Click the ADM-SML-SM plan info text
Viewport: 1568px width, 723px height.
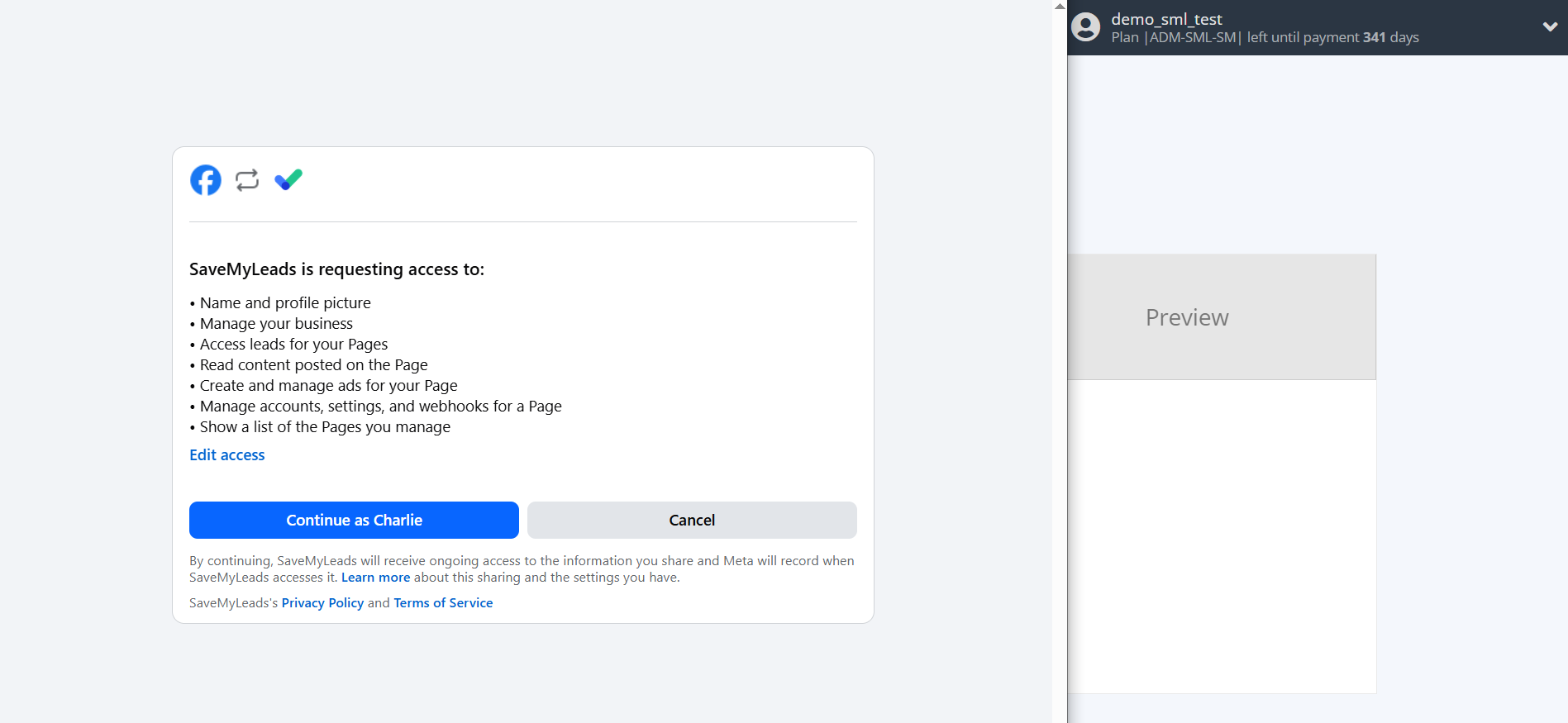(1192, 38)
